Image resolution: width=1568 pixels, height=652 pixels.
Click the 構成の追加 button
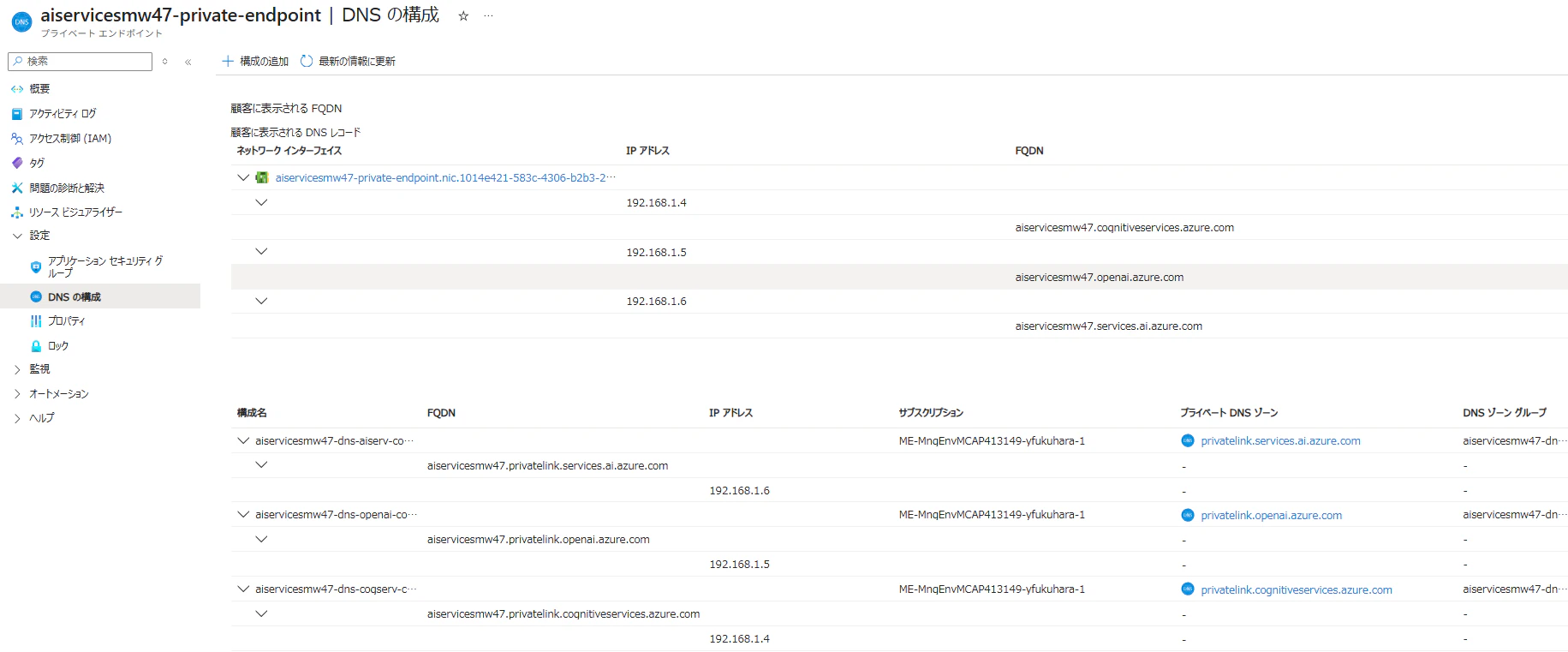pyautogui.click(x=255, y=61)
